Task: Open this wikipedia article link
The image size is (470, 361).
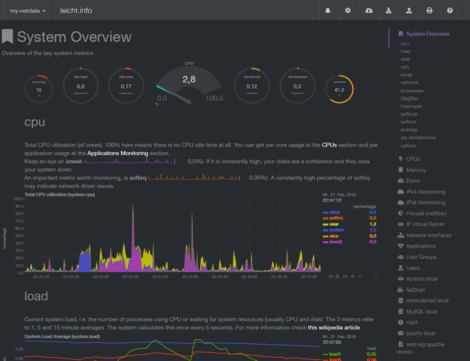Action: click(x=334, y=328)
